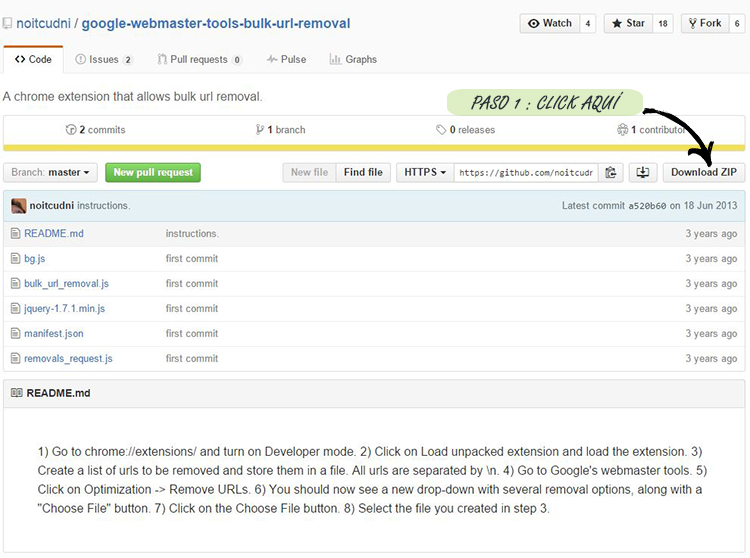Click the clone in desktop download icon
This screenshot has width=750, height=558.
[x=642, y=172]
